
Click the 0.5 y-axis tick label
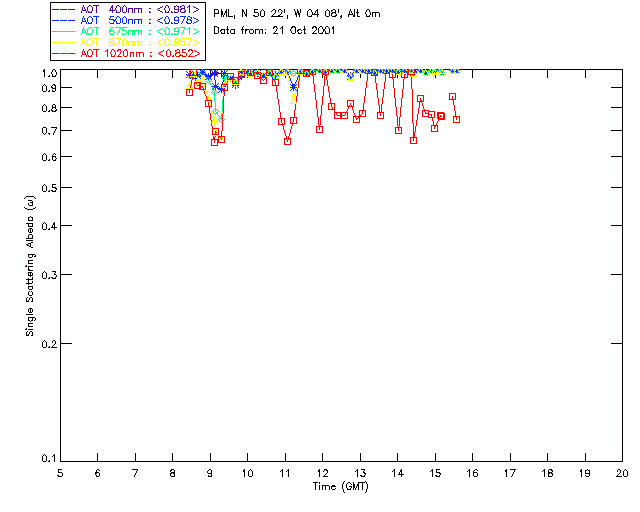(49, 188)
